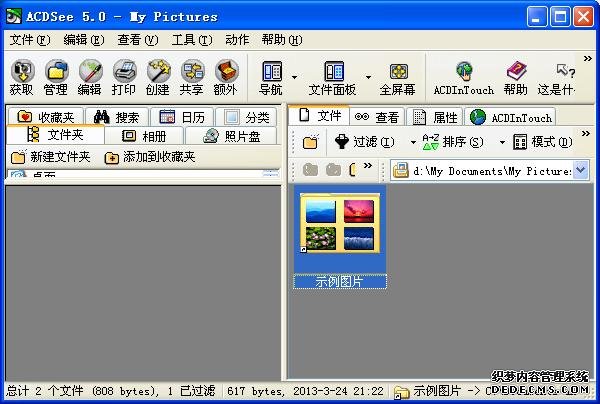
Task: Open the 过滤 filter dropdown arrow
Action: click(x=413, y=143)
